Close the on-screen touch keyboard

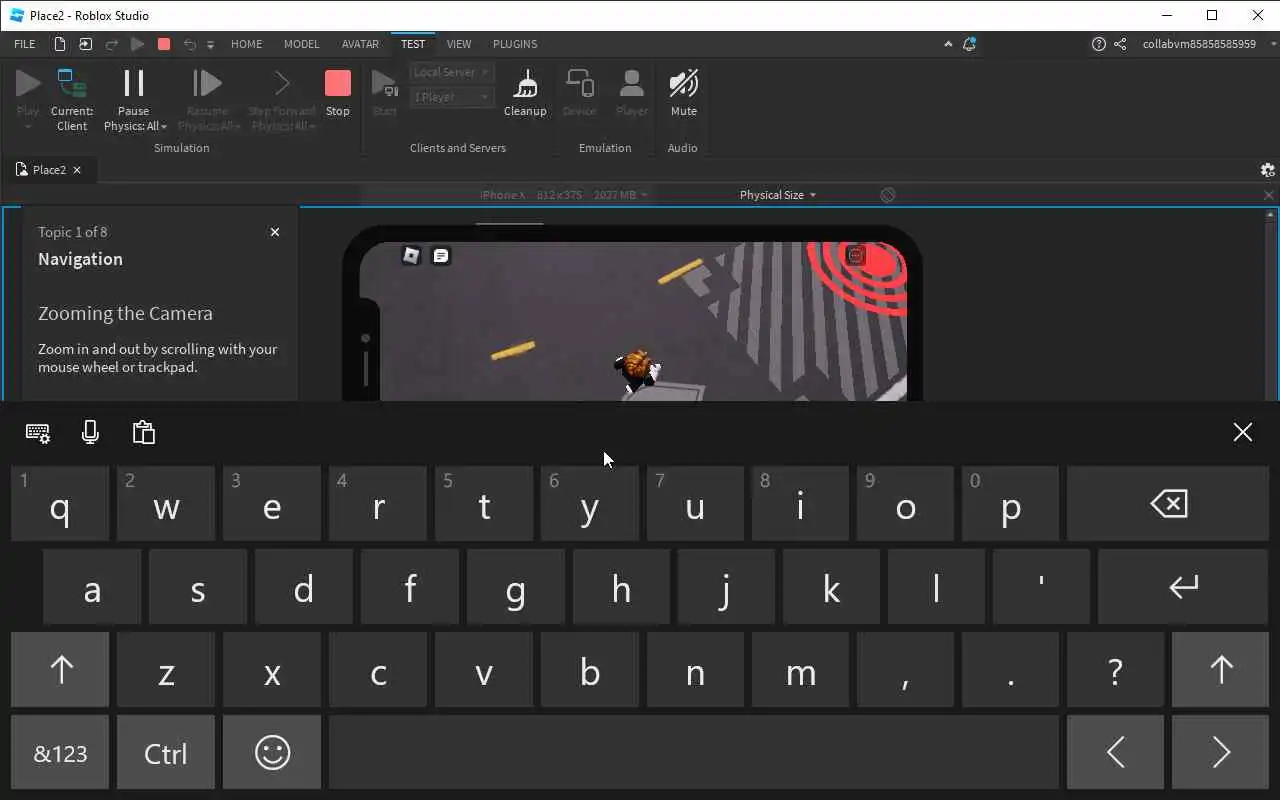[x=1242, y=432]
